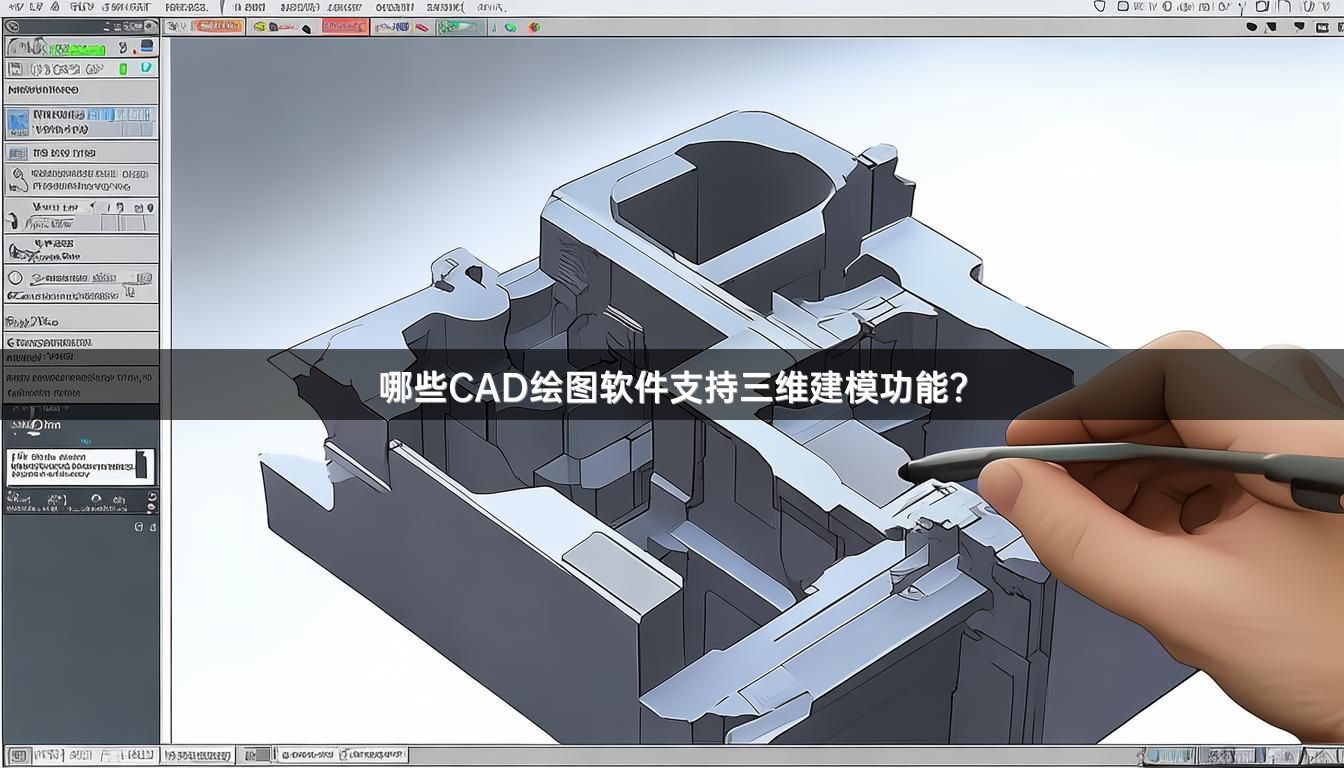Image resolution: width=1344 pixels, height=768 pixels.
Task: Click the white text box in the dark panel
Action: click(80, 467)
